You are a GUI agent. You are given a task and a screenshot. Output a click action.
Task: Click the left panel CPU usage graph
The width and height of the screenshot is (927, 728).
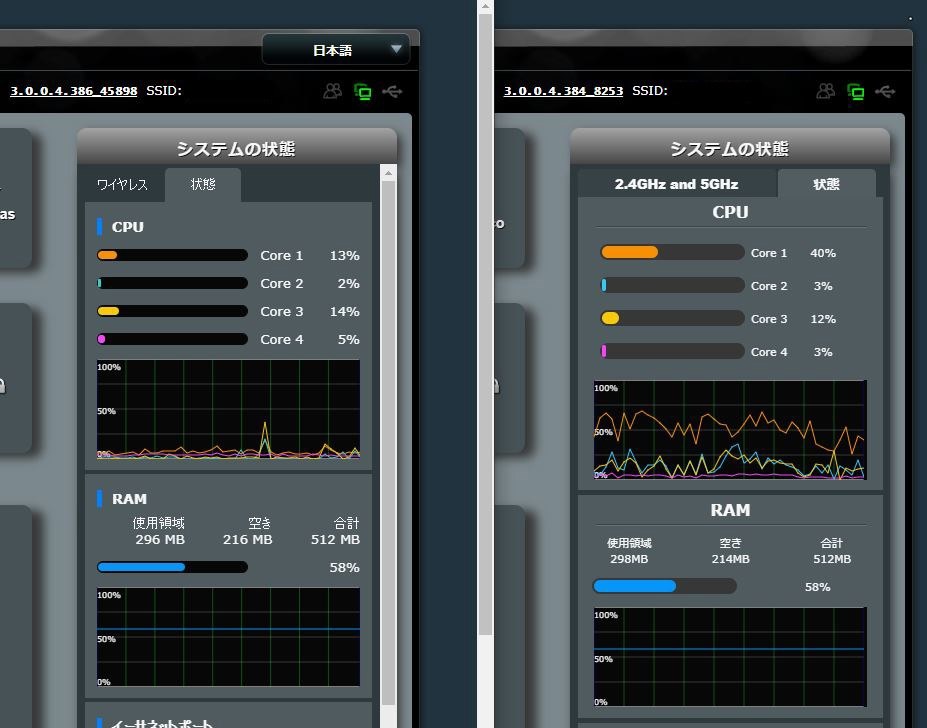click(x=228, y=409)
